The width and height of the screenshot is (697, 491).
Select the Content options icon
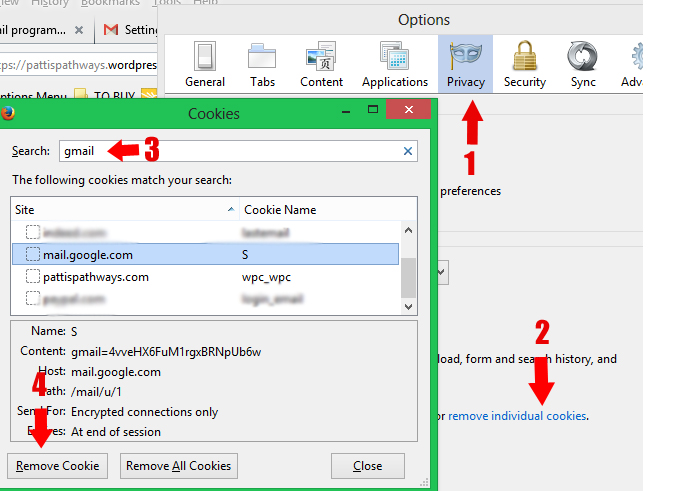(x=321, y=64)
